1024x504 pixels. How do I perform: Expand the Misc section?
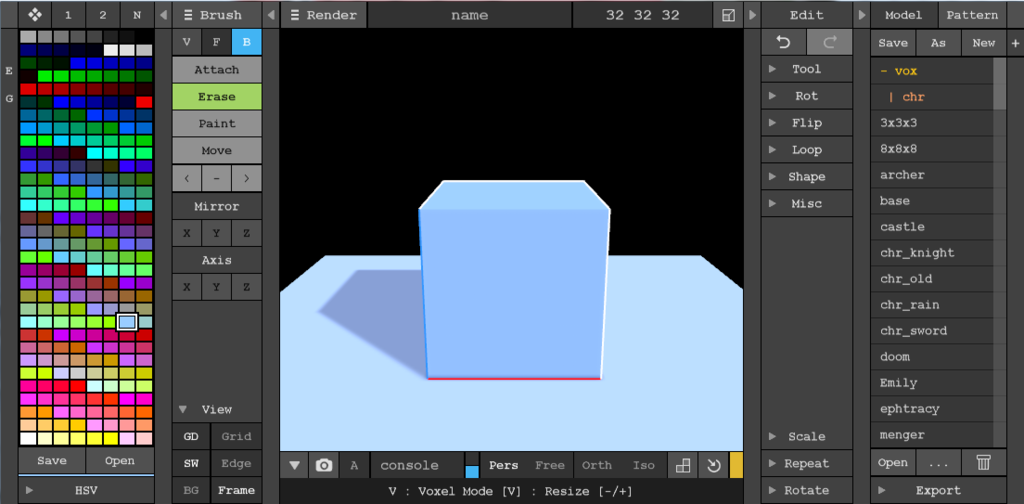click(807, 204)
